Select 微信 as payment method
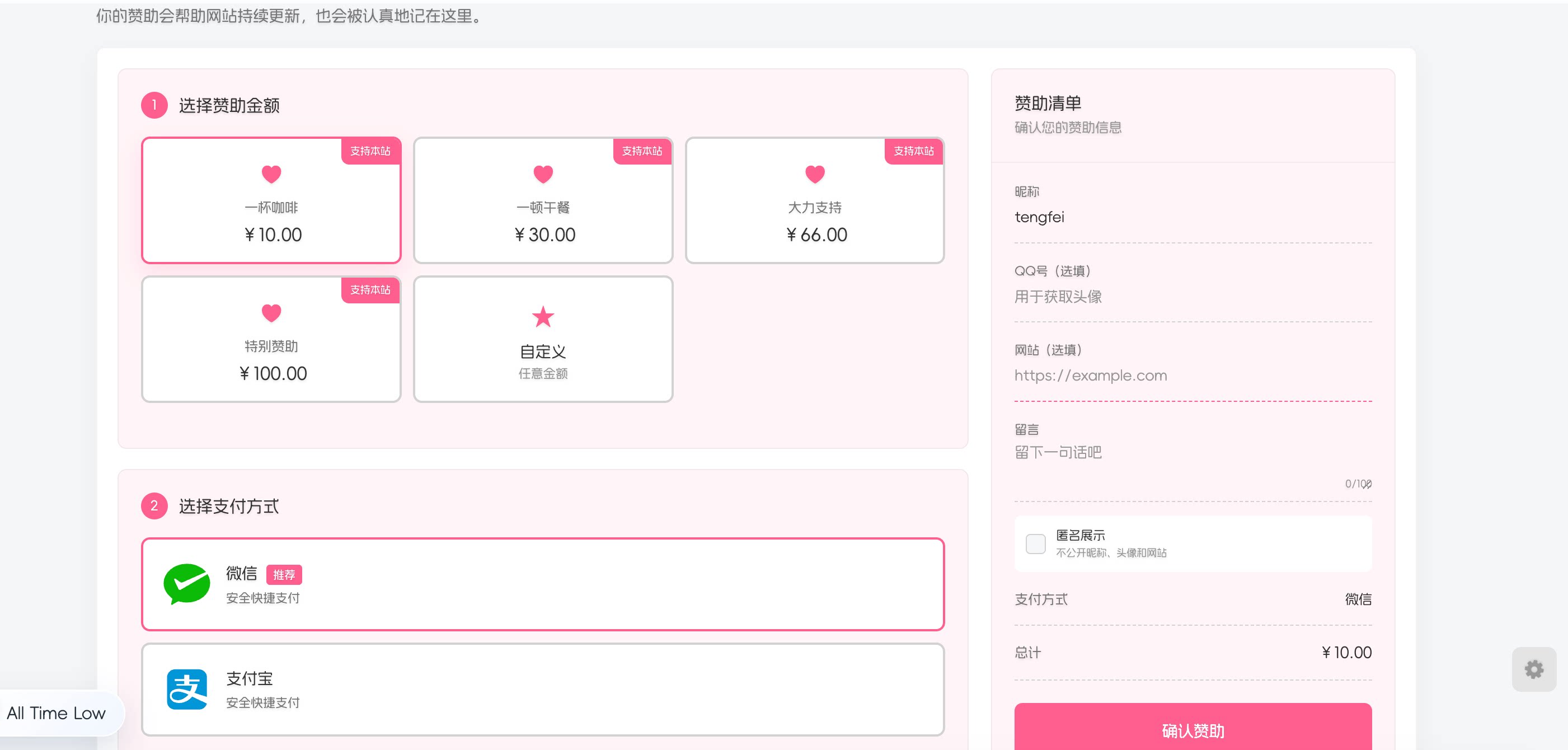This screenshot has height=750, width=1568. pyautogui.click(x=543, y=584)
